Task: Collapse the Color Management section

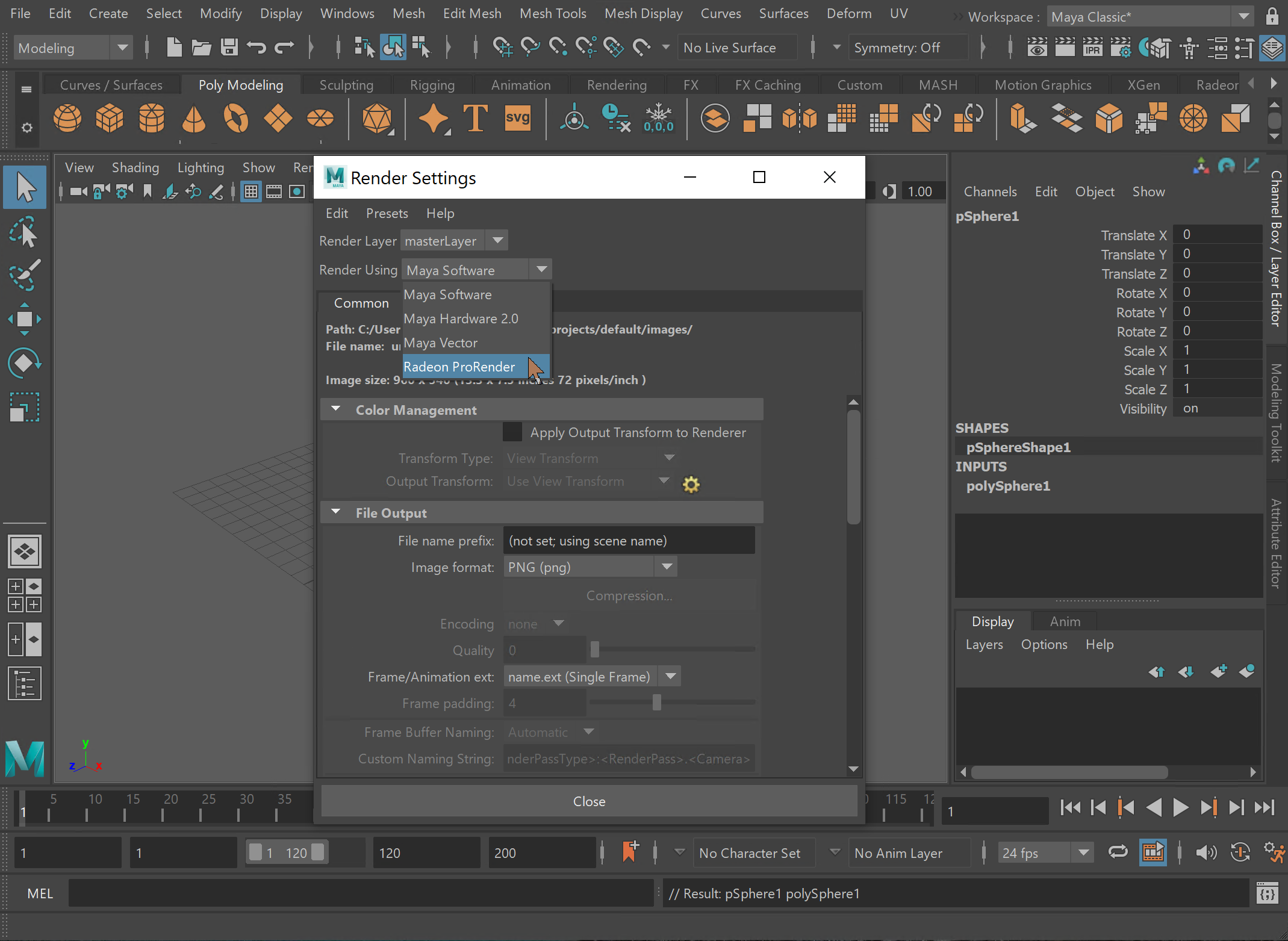Action: (x=336, y=409)
